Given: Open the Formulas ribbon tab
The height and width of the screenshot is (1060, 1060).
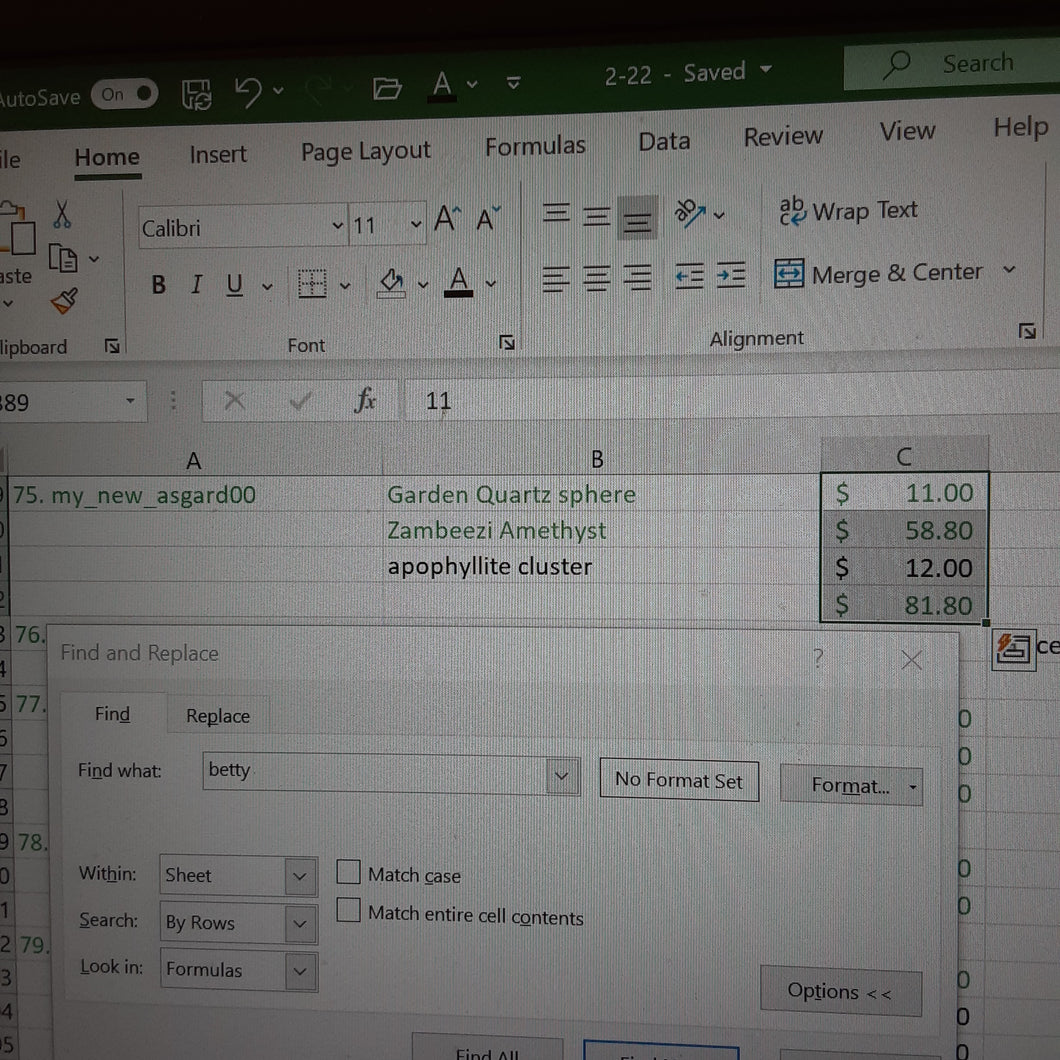Looking at the screenshot, I should [x=535, y=146].
